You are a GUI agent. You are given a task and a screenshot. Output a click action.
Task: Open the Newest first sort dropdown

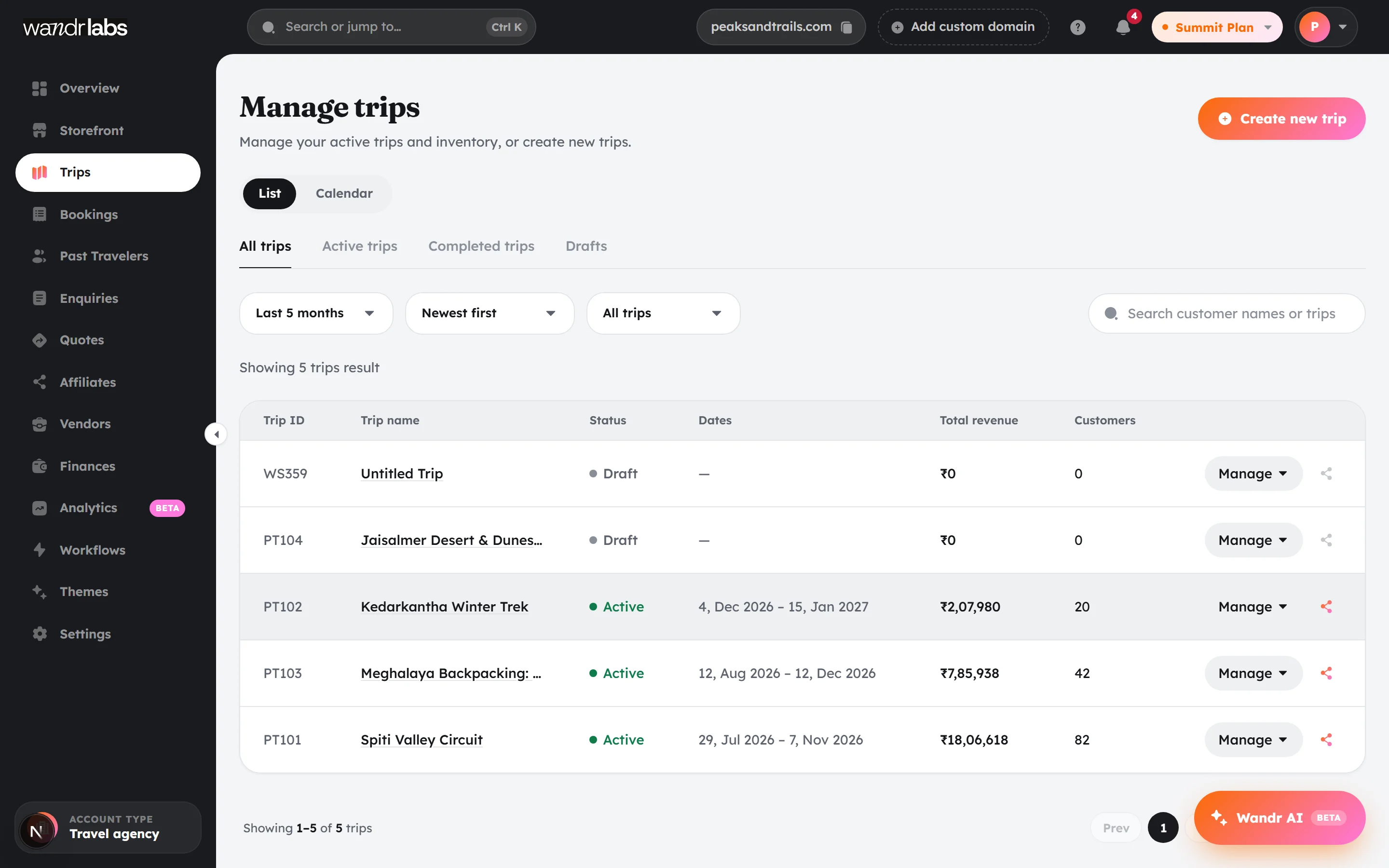click(490, 313)
